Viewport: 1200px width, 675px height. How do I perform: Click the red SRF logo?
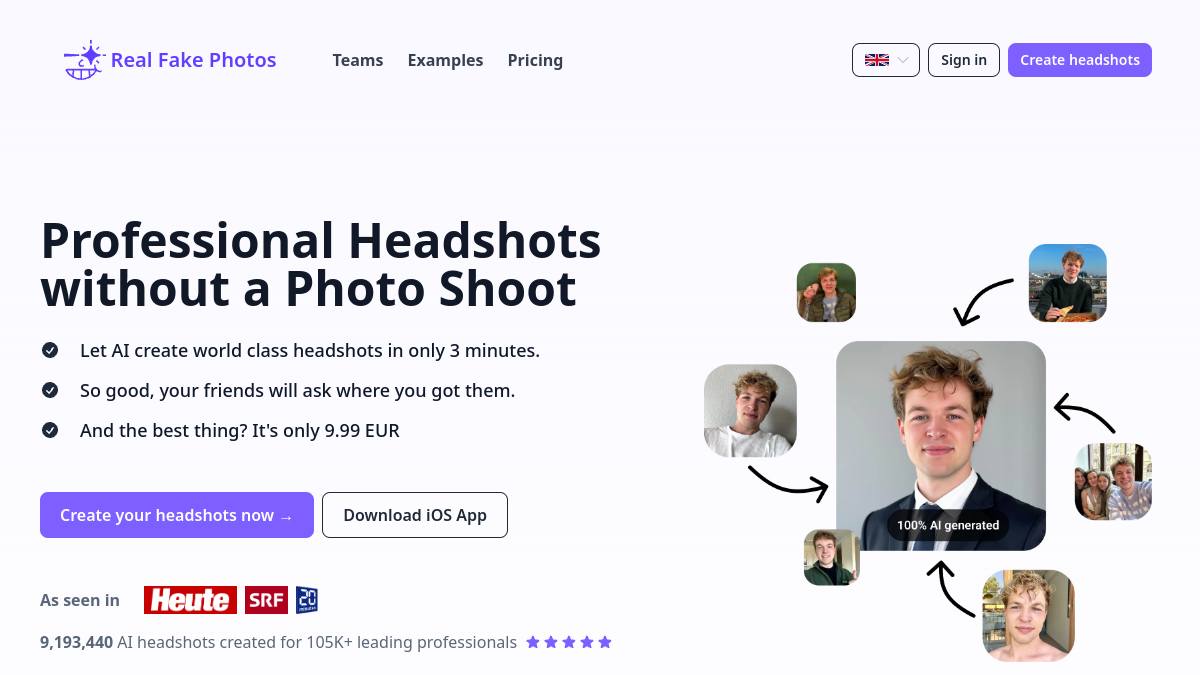click(266, 600)
